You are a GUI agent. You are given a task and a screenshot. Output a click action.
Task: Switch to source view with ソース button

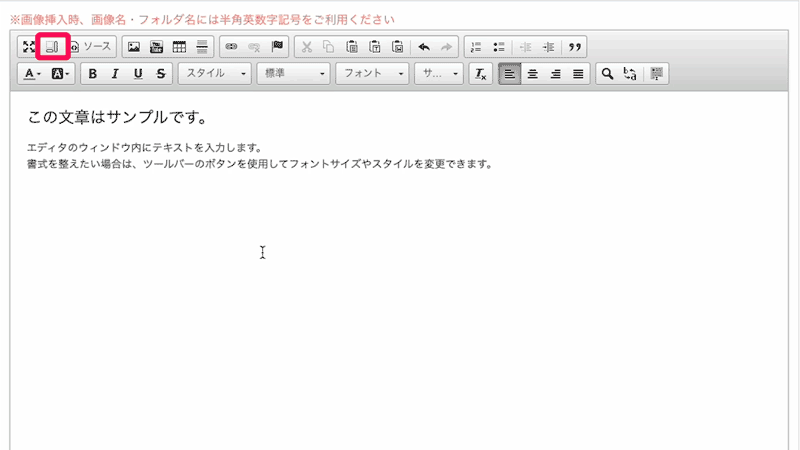91,47
